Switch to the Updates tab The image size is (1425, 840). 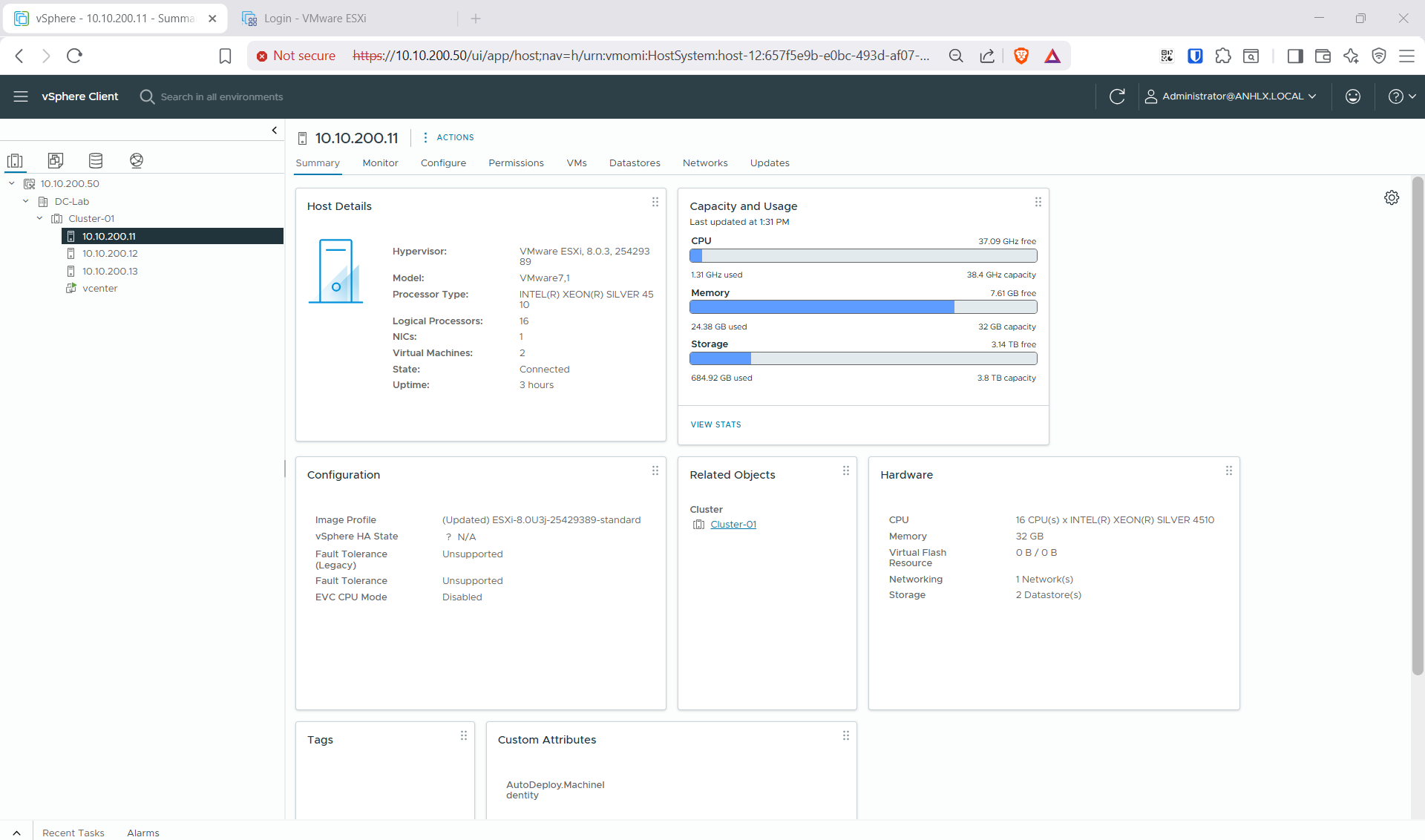click(x=770, y=163)
